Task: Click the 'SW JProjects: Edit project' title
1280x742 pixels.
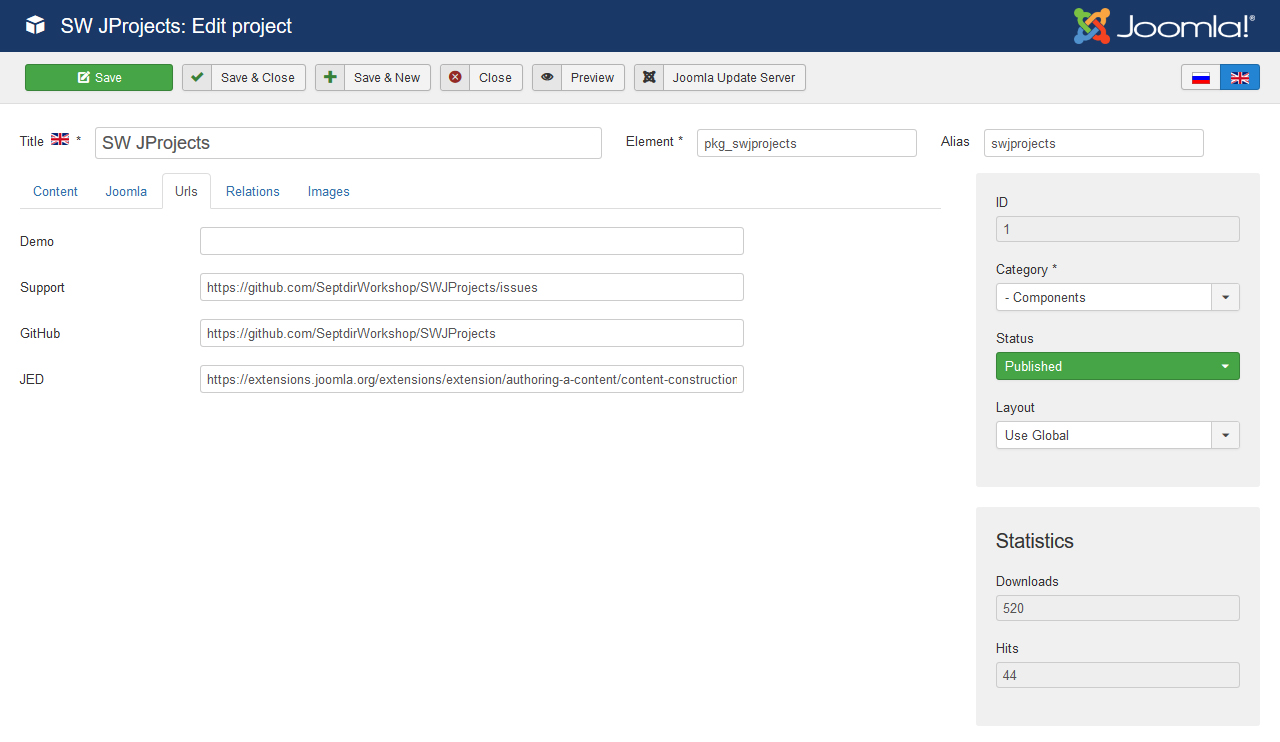Action: [177, 26]
